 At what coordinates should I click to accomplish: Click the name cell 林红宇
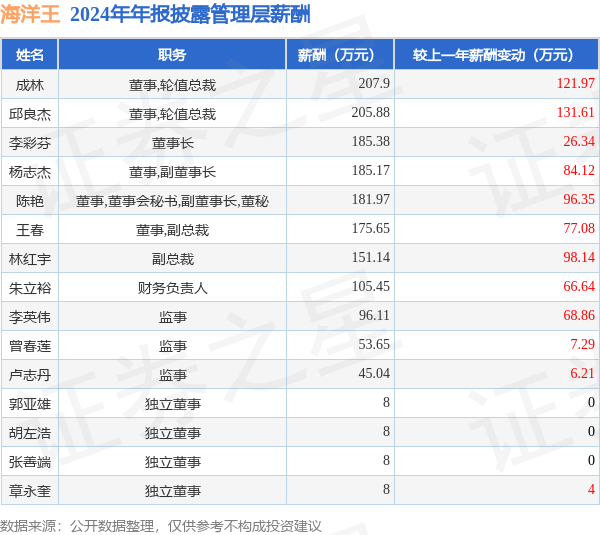click(30, 259)
